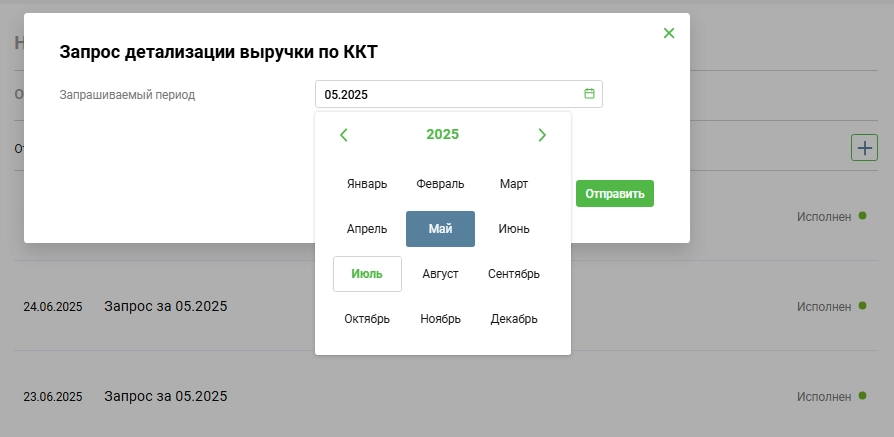Click the 2025 year header
The image size is (894, 437).
click(442, 135)
